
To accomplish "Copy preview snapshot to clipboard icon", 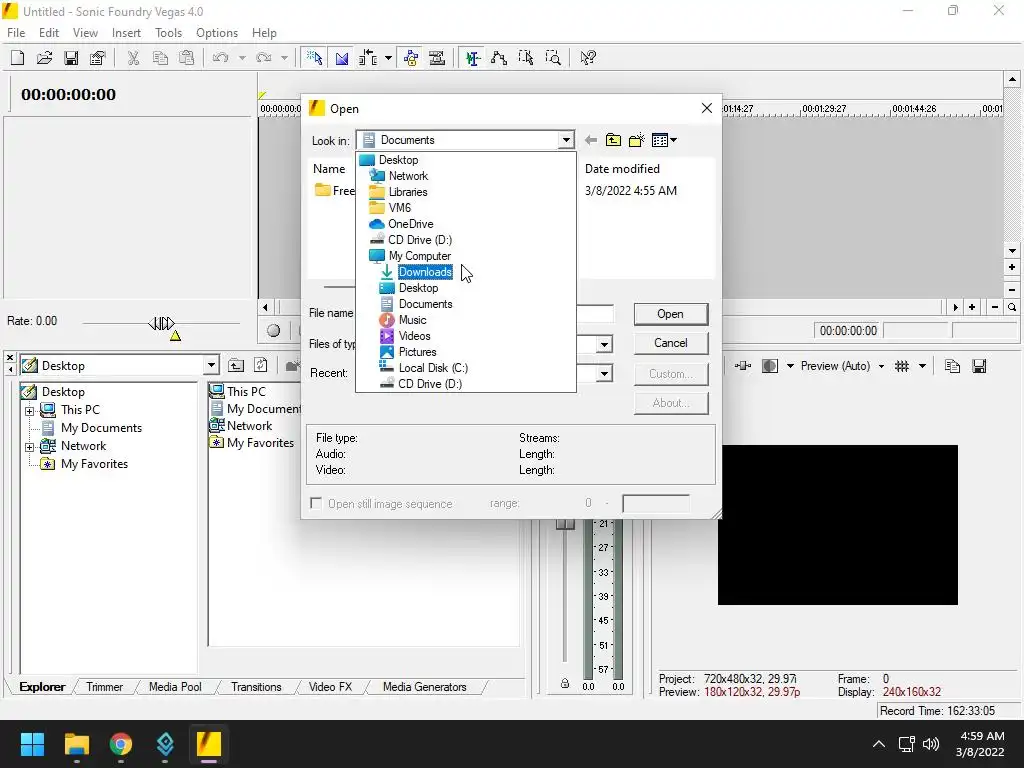I will [952, 366].
